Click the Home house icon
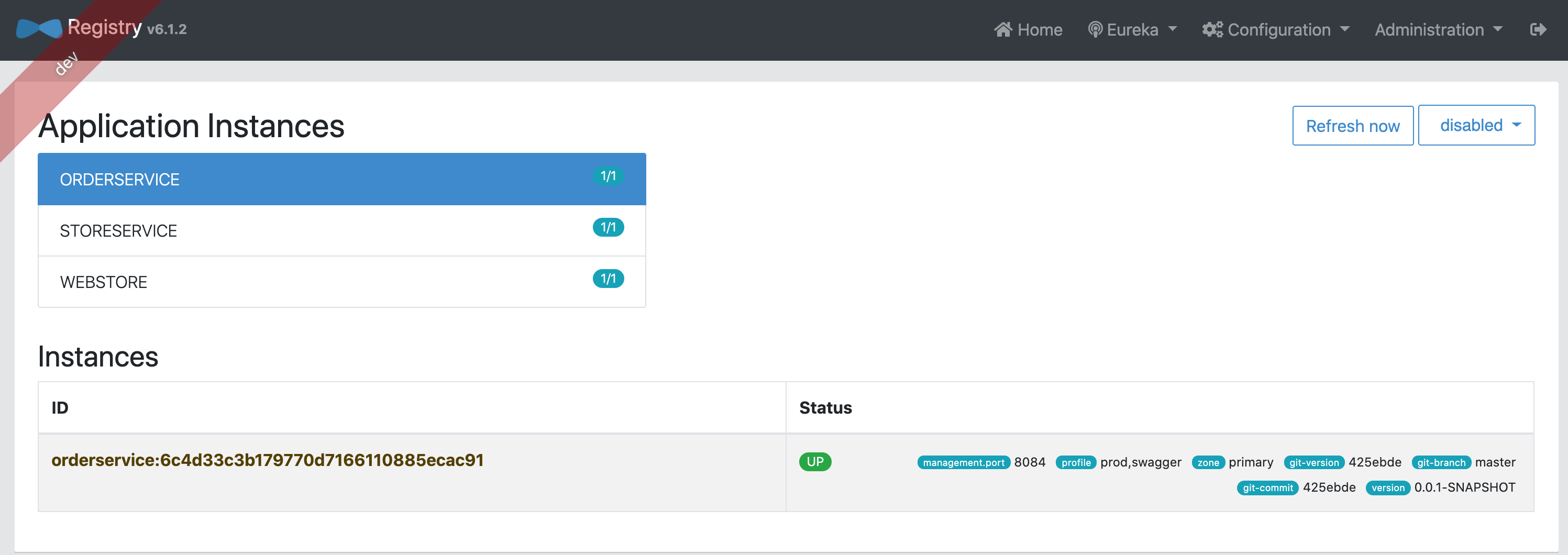The height and width of the screenshot is (555, 1568). [x=1002, y=30]
